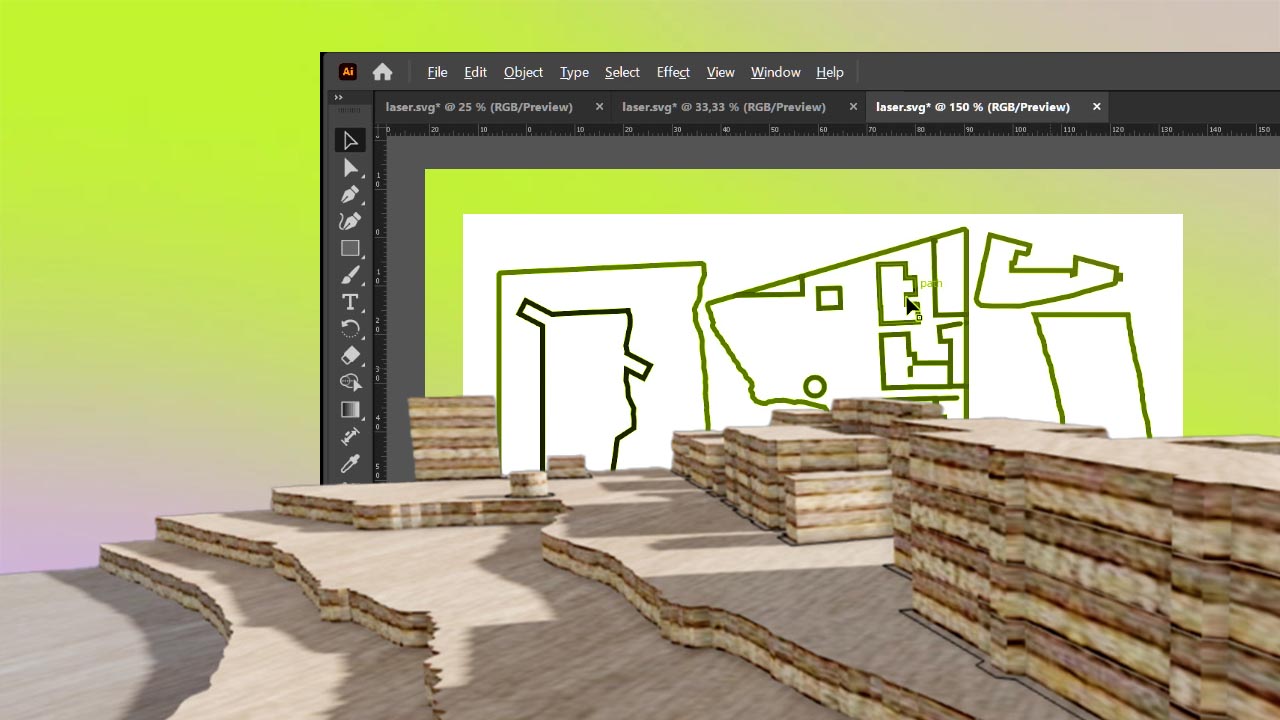Open the Window menu

coord(775,72)
